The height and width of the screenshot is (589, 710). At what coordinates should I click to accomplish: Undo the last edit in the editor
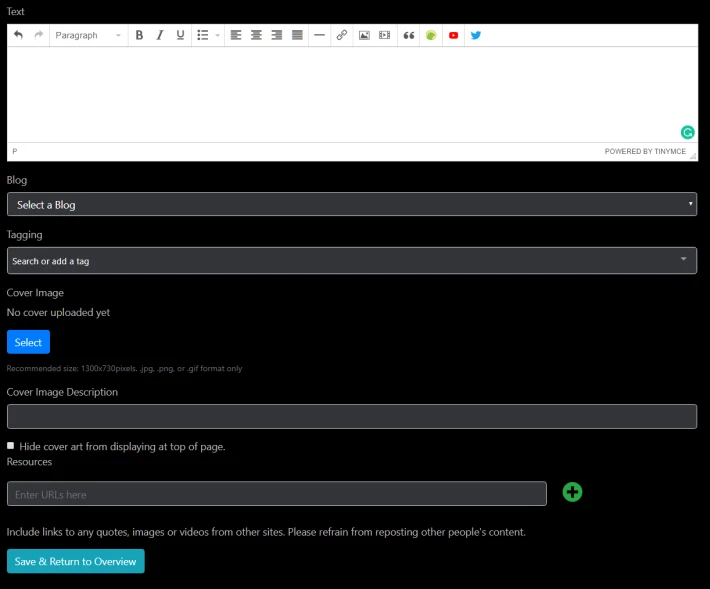click(18, 35)
